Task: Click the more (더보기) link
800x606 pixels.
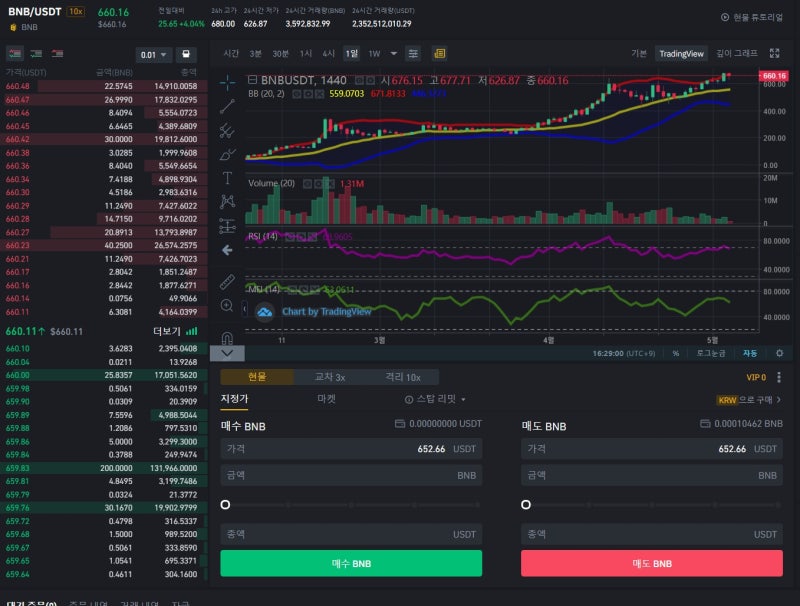Action: click(167, 332)
